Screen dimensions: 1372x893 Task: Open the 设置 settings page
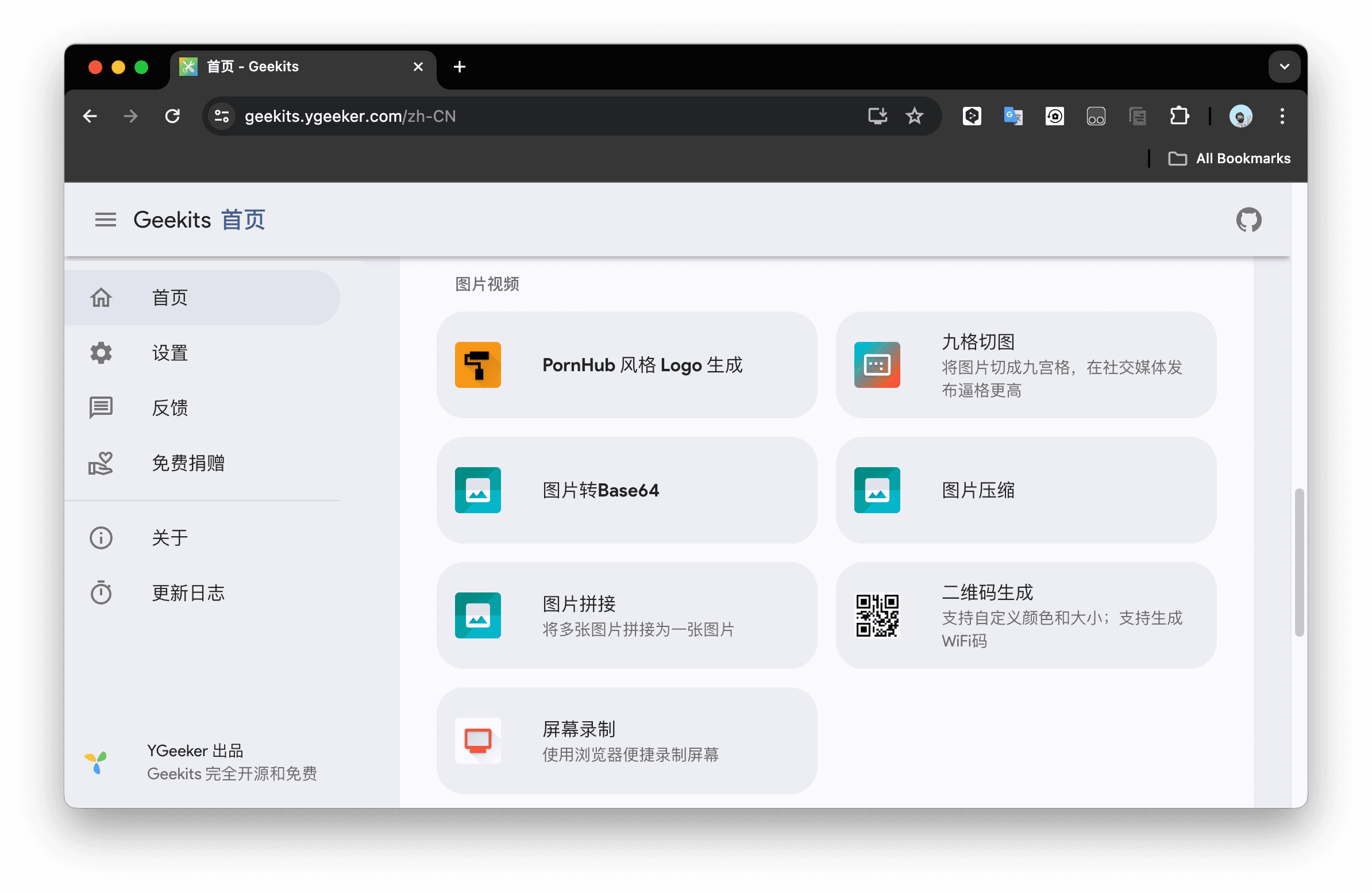169,353
